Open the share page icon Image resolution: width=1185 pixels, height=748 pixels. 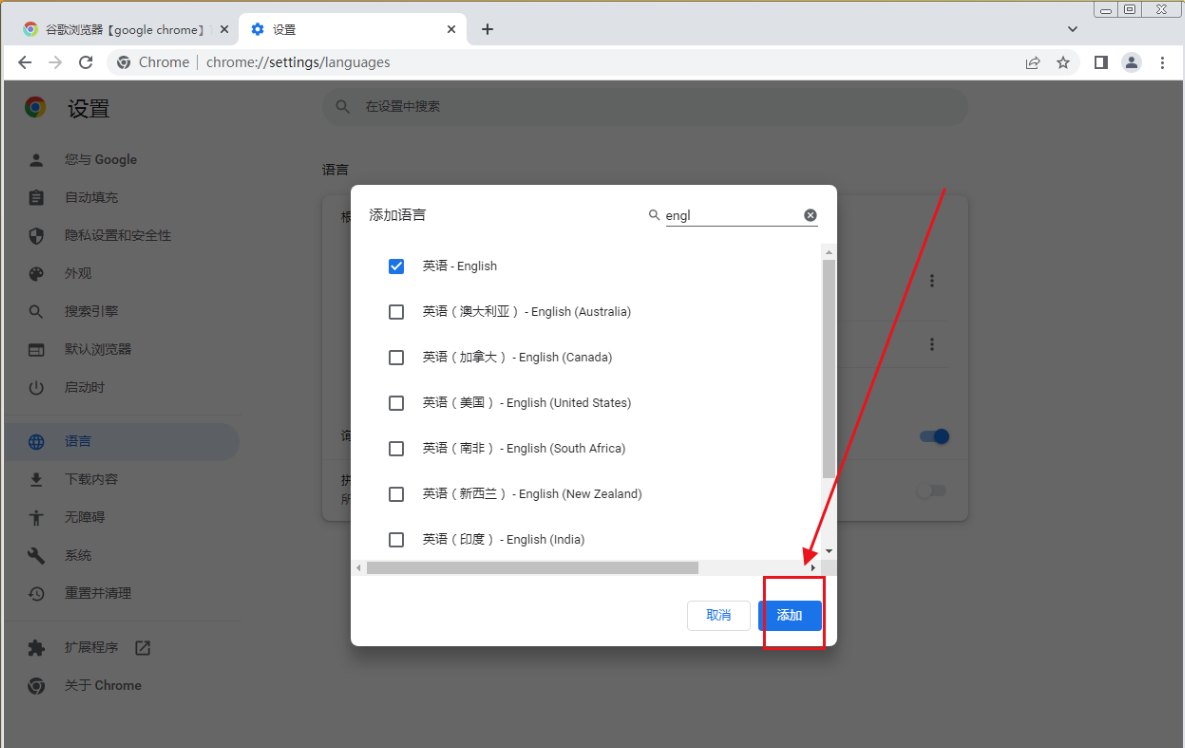1032,62
